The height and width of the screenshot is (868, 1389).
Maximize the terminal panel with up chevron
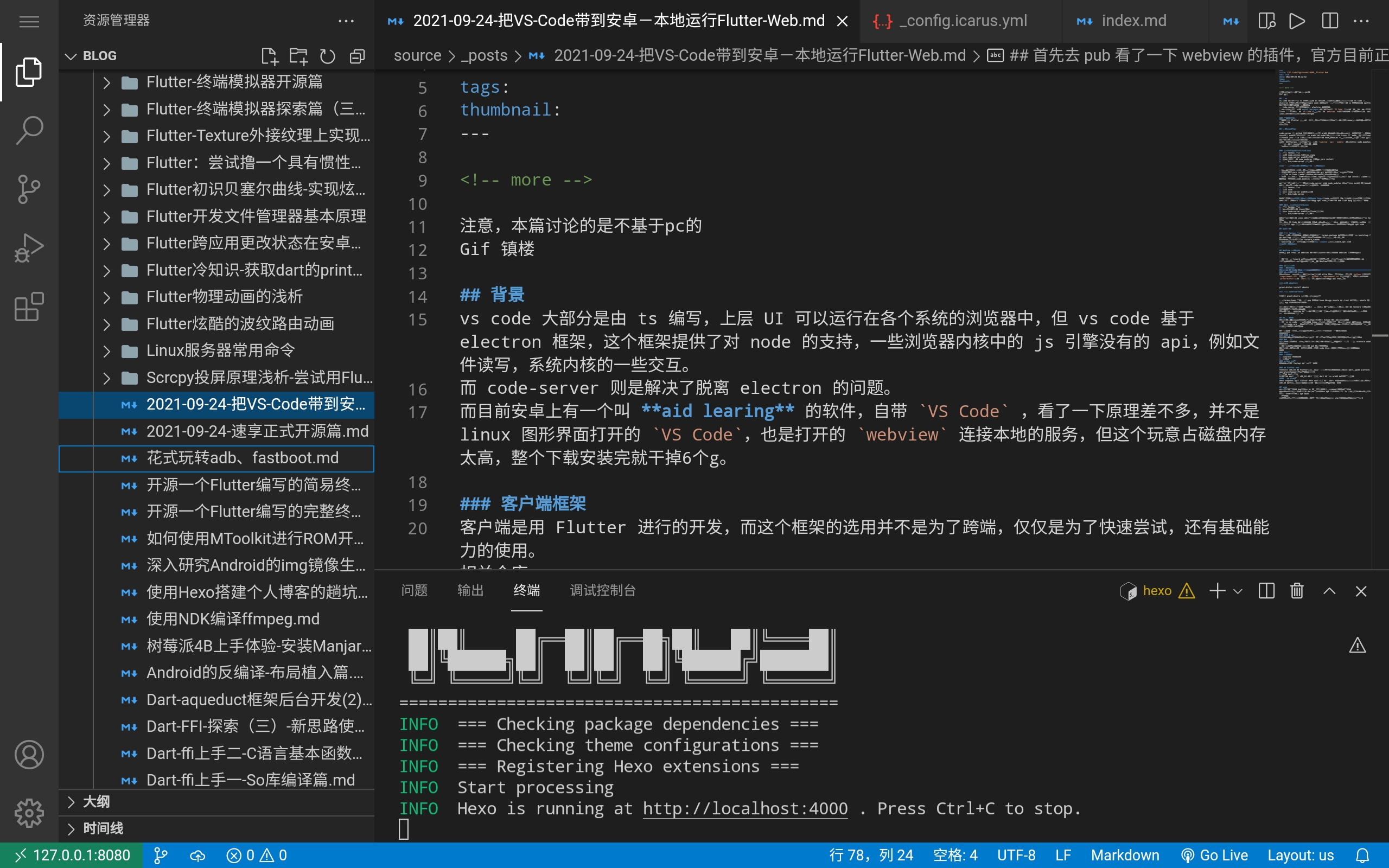point(1329,591)
